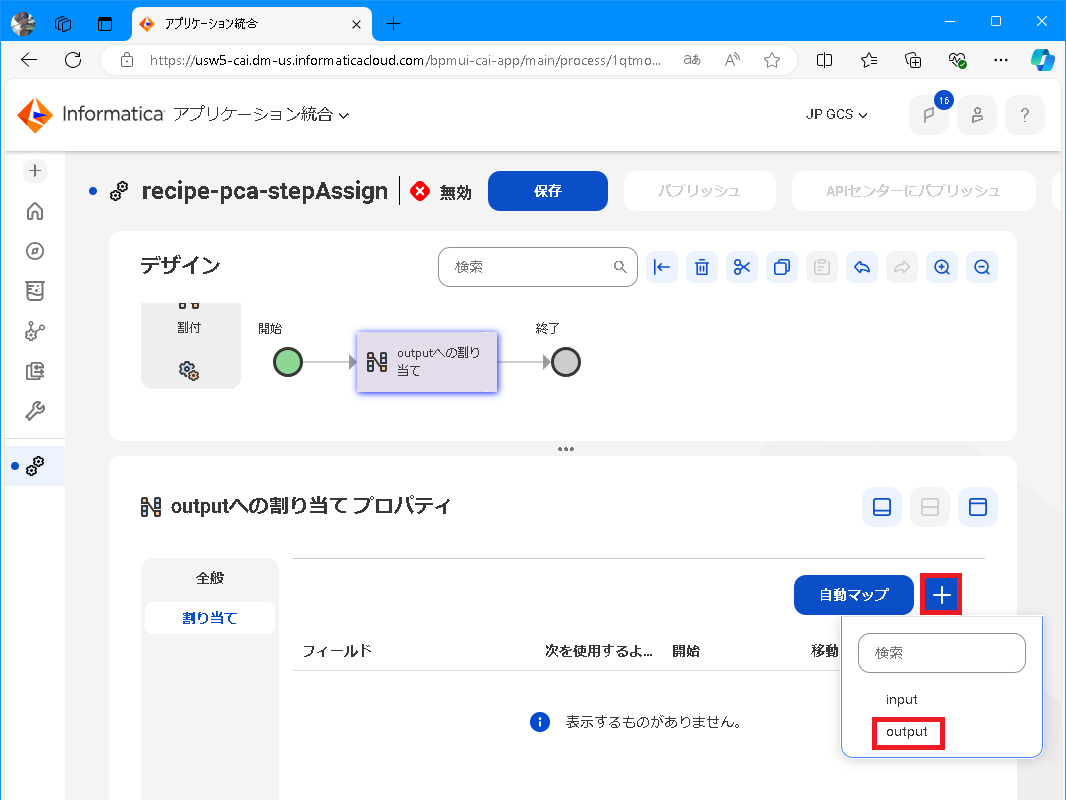
Task: Open the export file icon in left sidebar
Action: point(35,371)
